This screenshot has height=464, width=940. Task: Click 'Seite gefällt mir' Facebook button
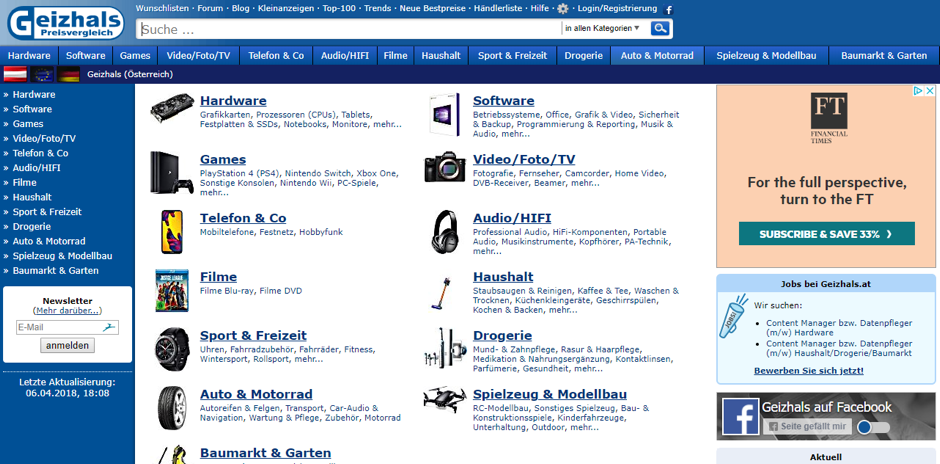[x=807, y=426]
